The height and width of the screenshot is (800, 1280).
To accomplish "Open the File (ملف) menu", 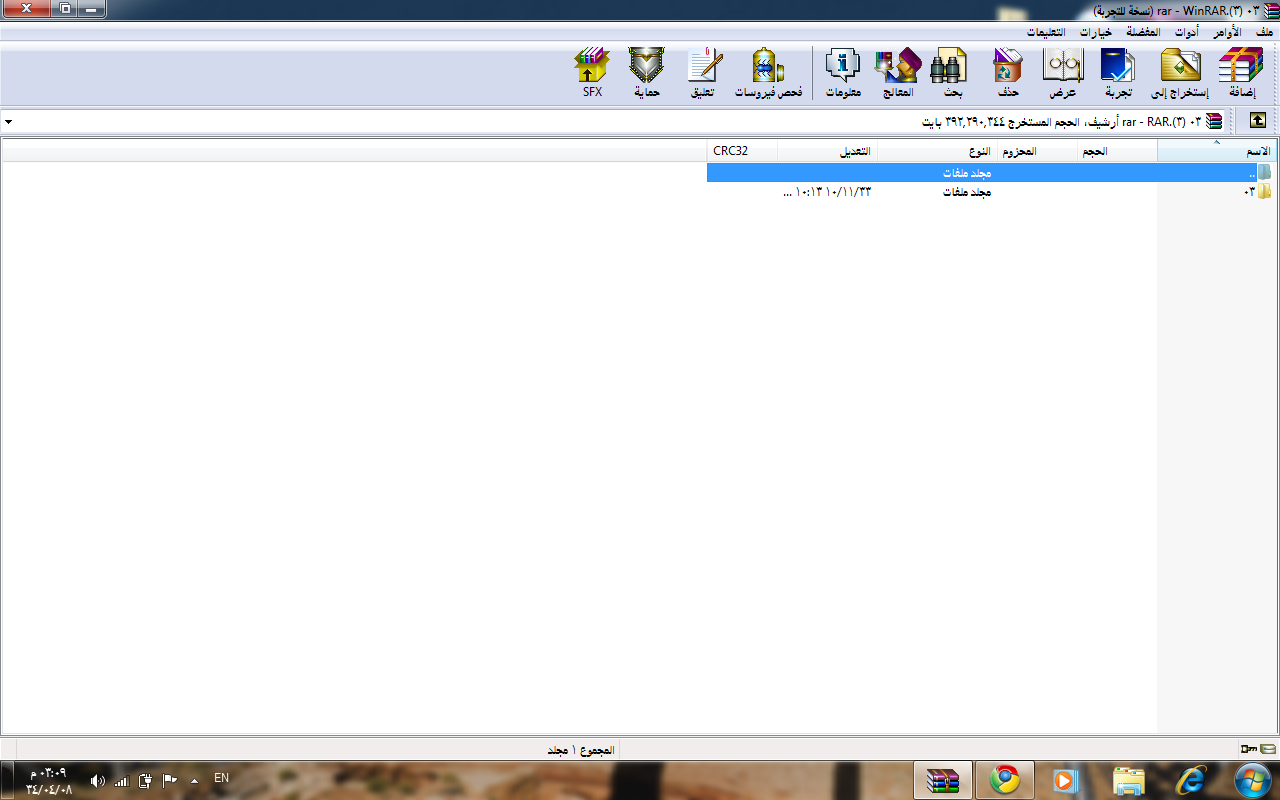I will (1264, 32).
